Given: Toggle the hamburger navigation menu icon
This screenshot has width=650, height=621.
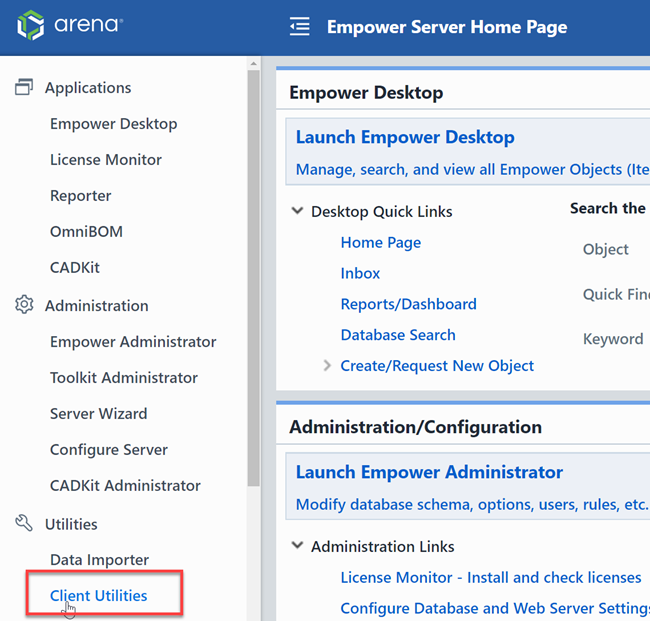Looking at the screenshot, I should point(299,27).
